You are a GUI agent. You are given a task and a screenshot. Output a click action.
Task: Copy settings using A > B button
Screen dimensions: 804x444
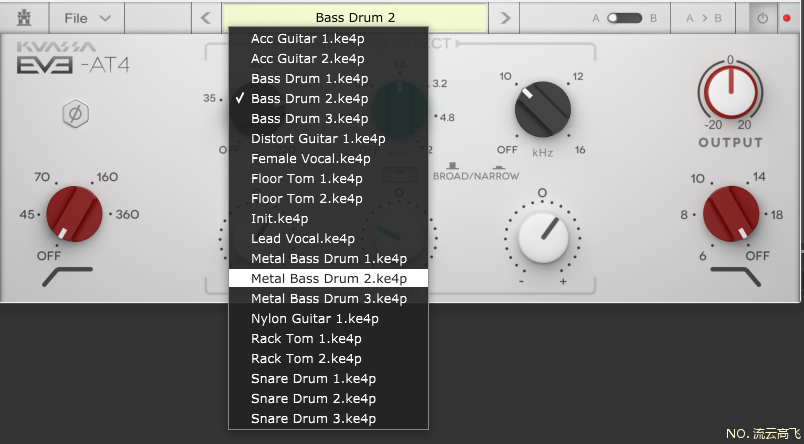[704, 18]
